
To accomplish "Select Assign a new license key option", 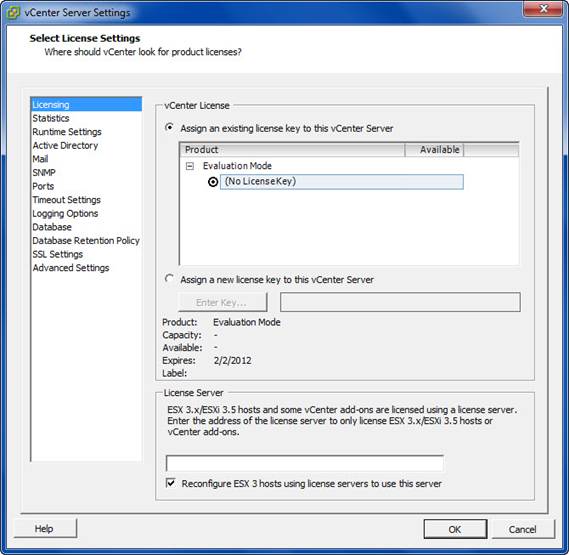I will 169,279.
